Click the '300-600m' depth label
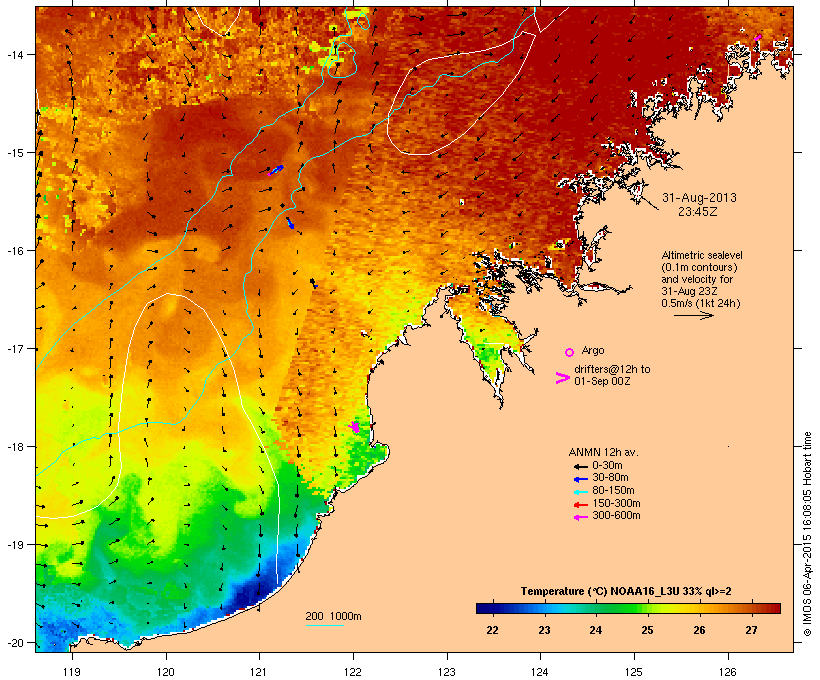This screenshot has height=680, width=820. click(616, 516)
